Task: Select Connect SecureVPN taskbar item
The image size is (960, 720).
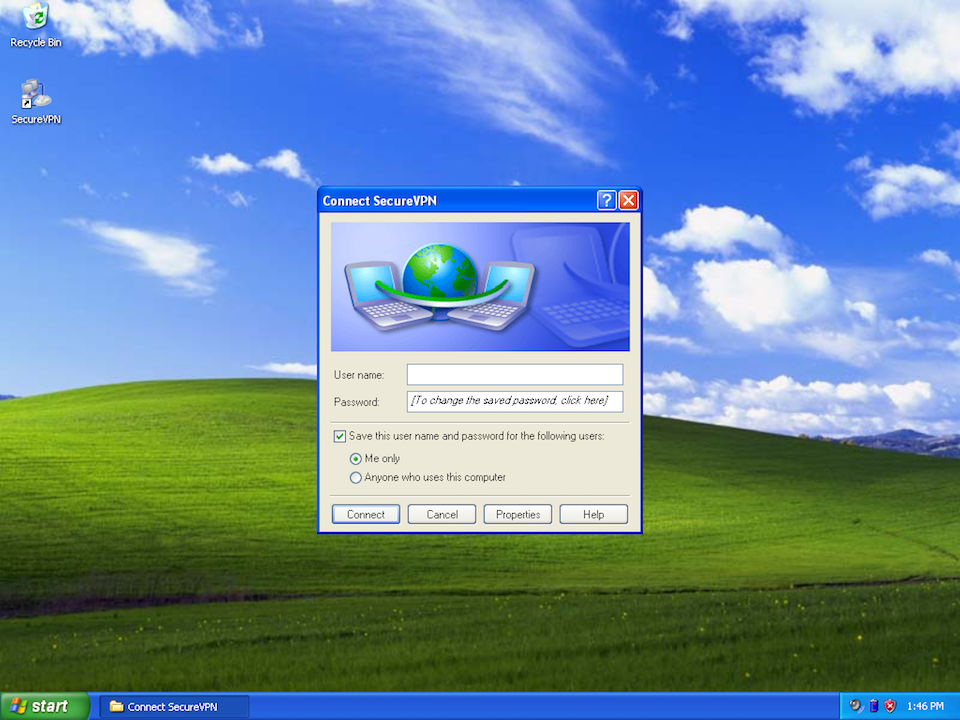Action: pos(173,706)
